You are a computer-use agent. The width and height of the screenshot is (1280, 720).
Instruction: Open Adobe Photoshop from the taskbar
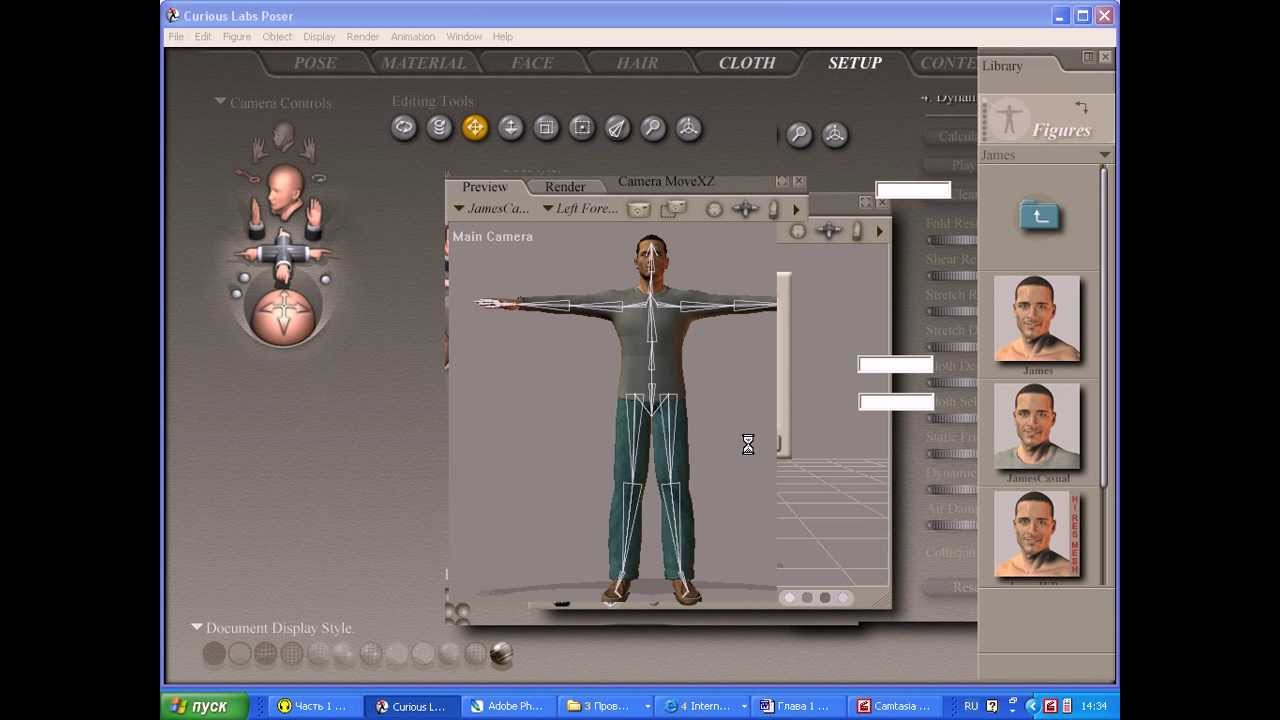(x=508, y=706)
